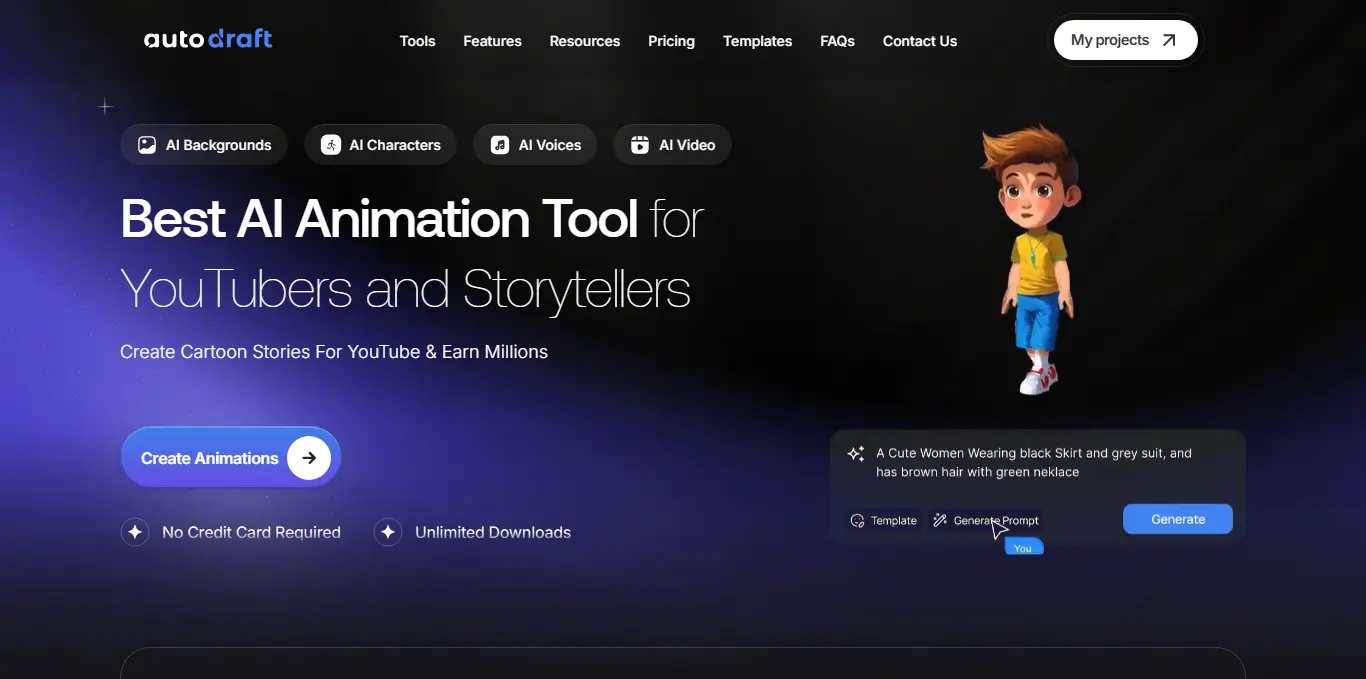
Task: Open the Tools menu
Action: tap(417, 41)
